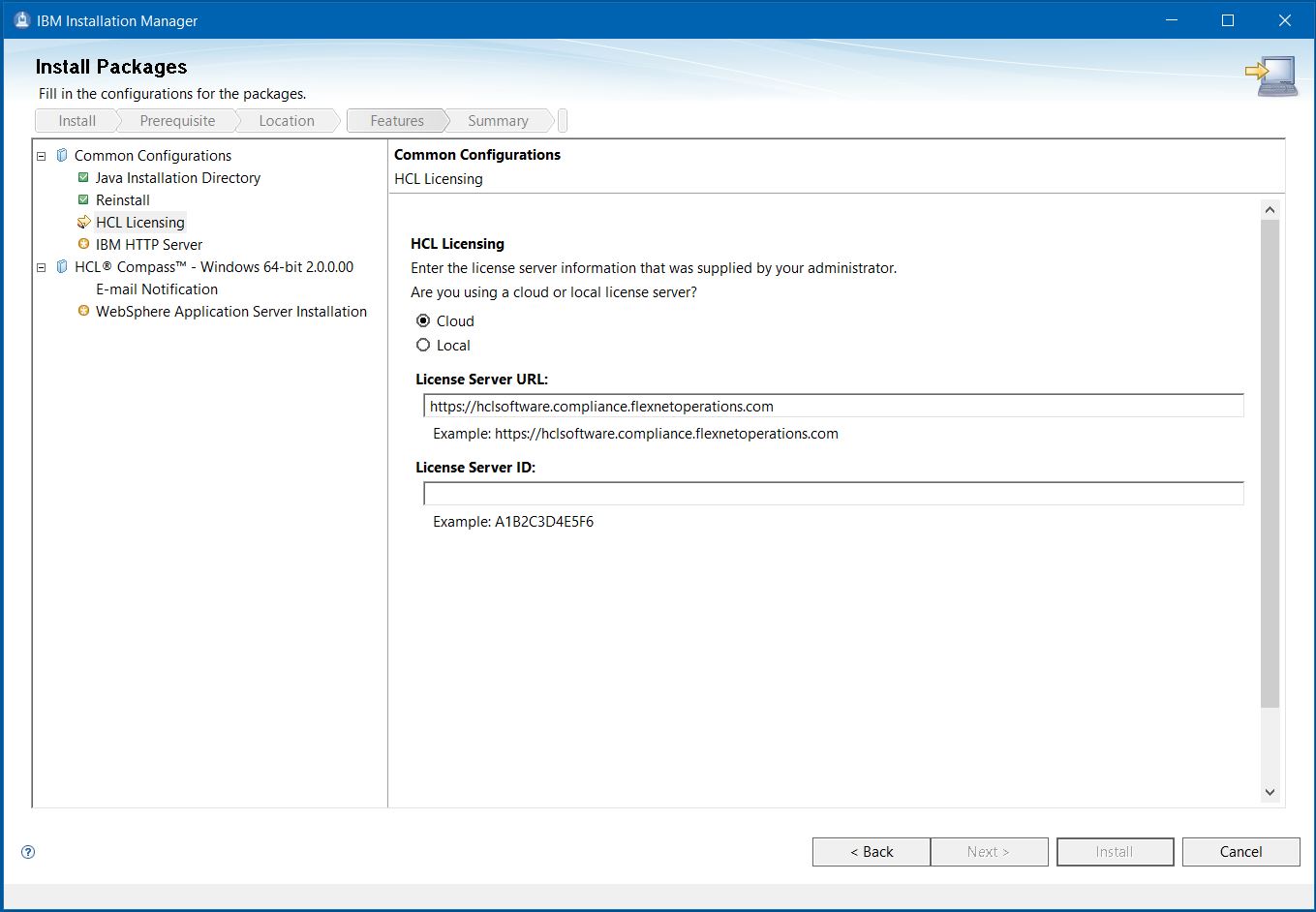Image resolution: width=1316 pixels, height=912 pixels.
Task: Open the Reinstall configuration item
Action: coord(123,199)
